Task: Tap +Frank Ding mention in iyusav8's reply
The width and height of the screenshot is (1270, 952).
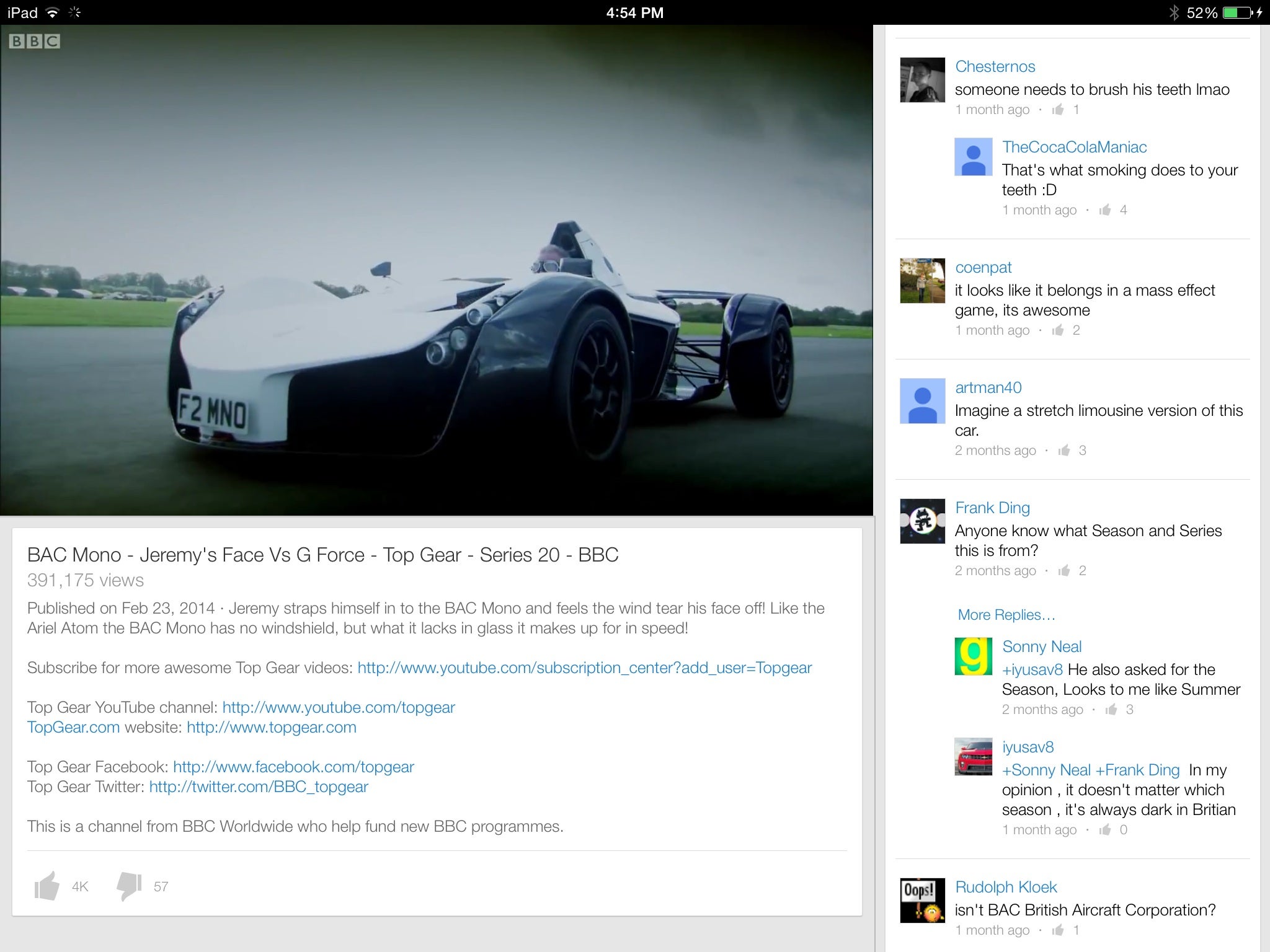Action: coord(1137,770)
